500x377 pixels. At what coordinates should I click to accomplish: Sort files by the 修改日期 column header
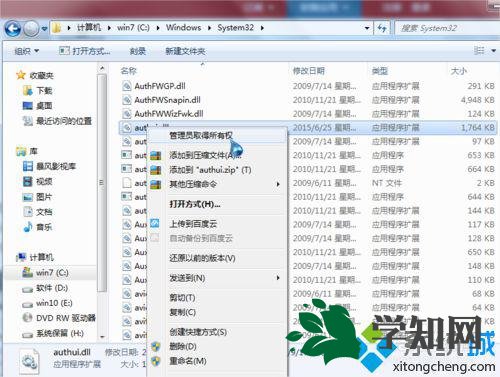pyautogui.click(x=308, y=71)
